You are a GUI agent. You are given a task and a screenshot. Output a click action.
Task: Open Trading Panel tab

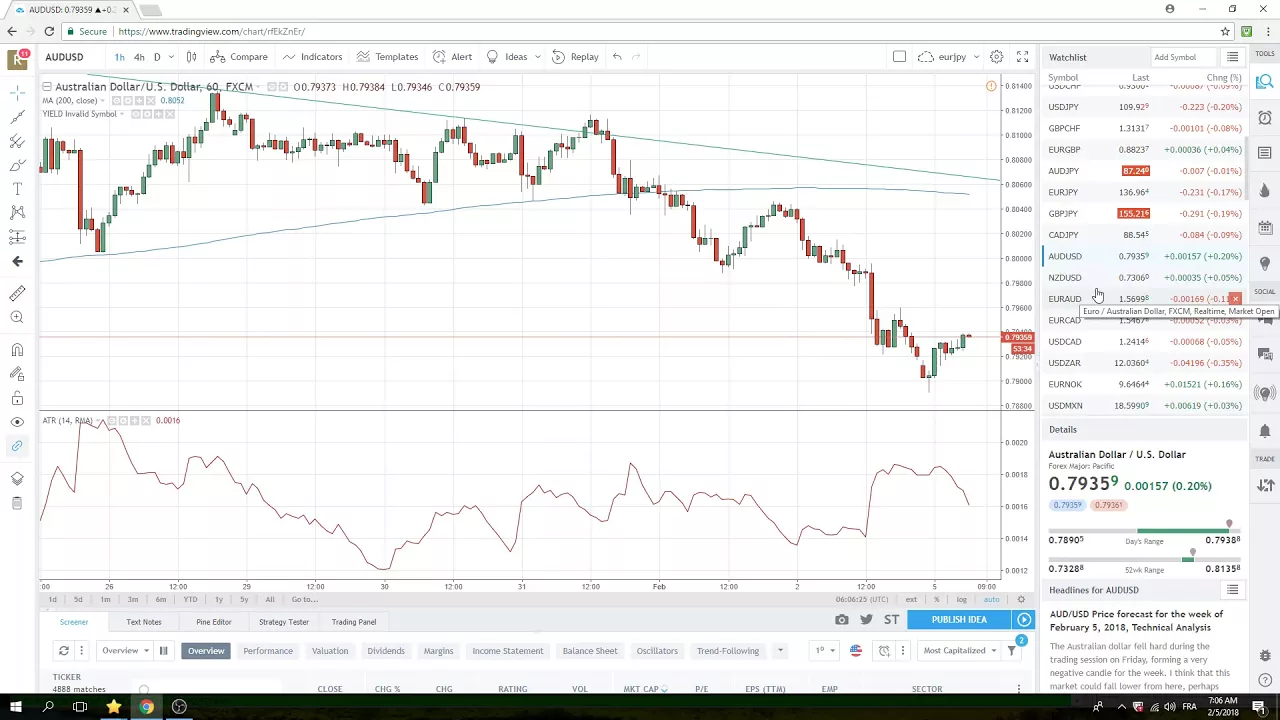[x=354, y=622]
